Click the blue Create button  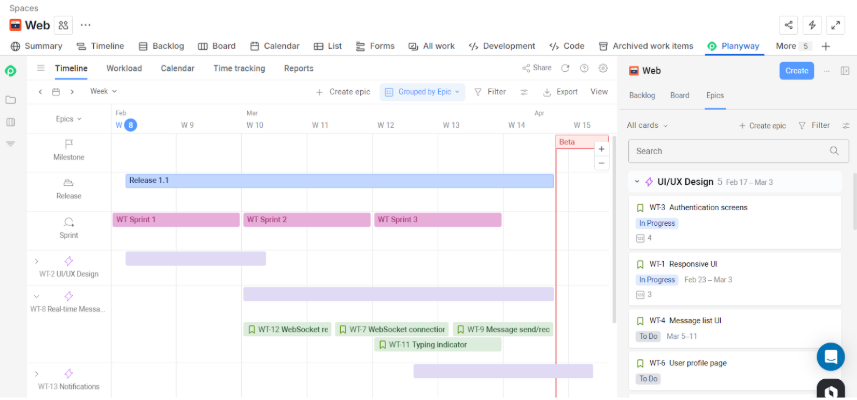click(x=796, y=70)
